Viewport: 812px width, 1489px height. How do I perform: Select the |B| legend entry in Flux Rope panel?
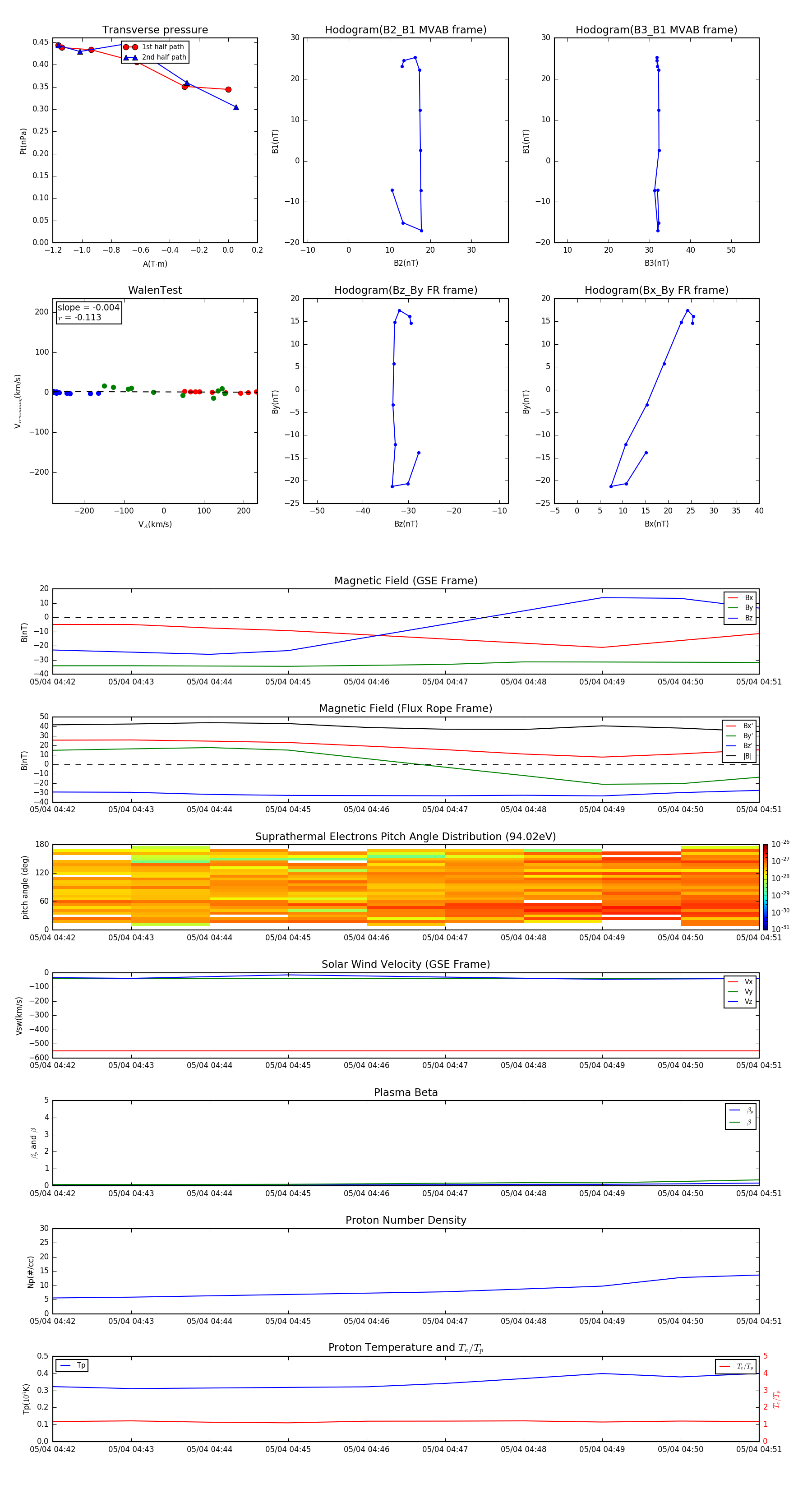coord(739,756)
